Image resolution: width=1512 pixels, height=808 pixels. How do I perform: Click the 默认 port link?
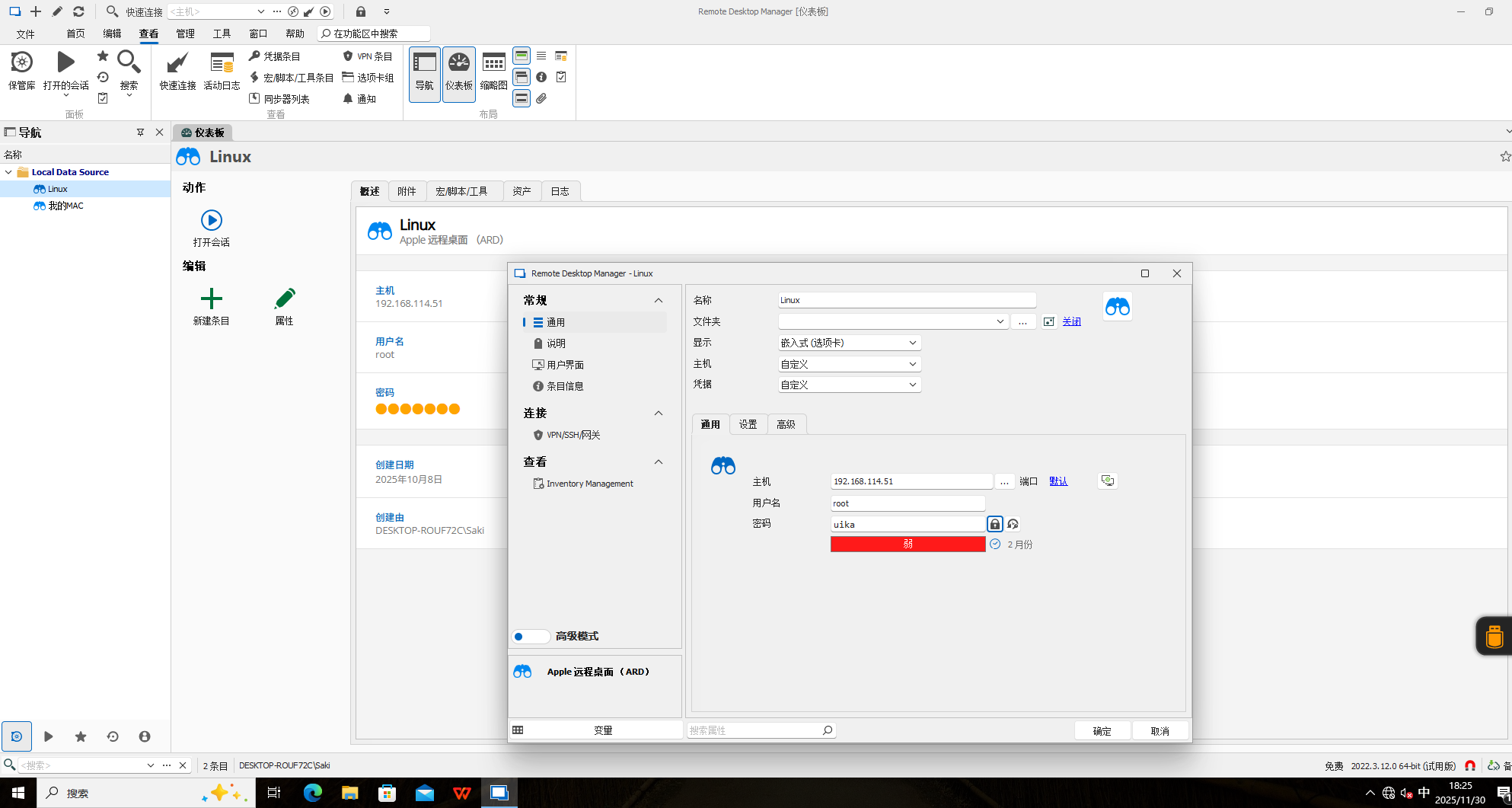[x=1058, y=481]
